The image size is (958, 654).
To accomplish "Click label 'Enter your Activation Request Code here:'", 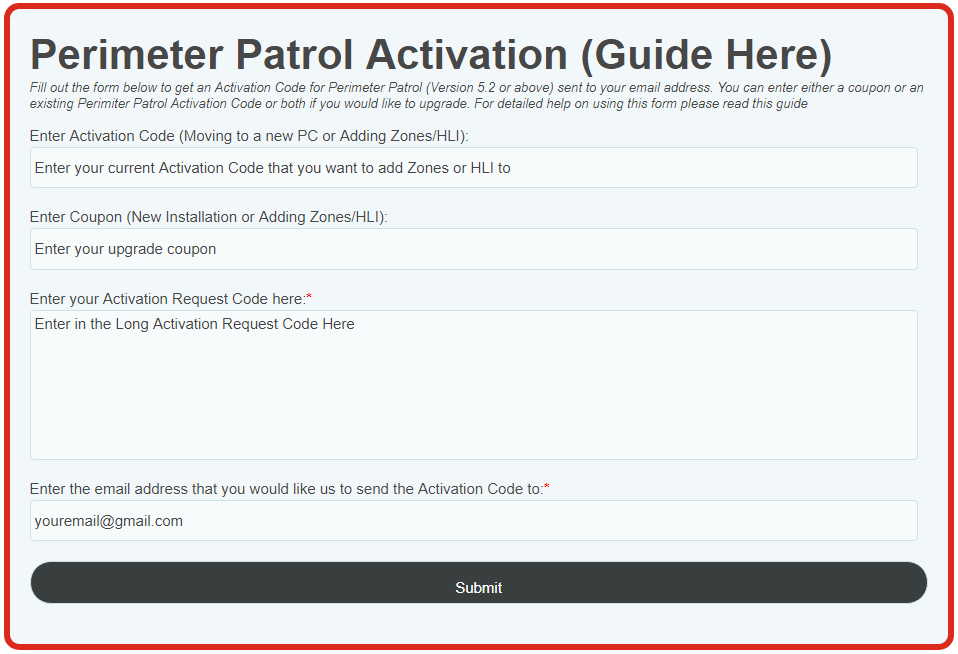I will pos(170,299).
